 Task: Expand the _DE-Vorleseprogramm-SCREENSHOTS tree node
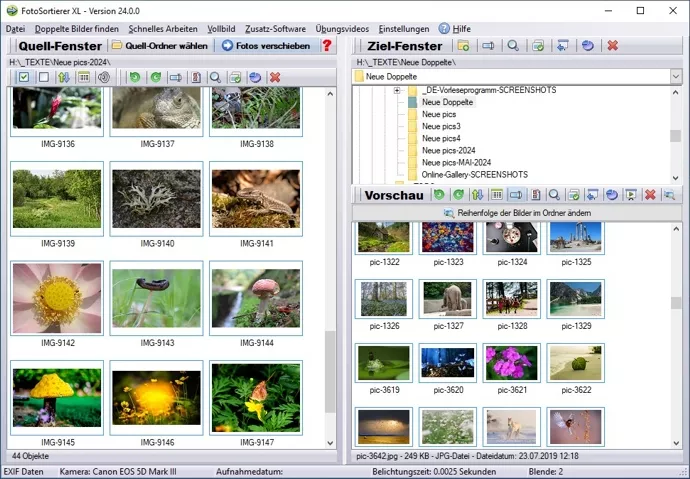coord(397,90)
